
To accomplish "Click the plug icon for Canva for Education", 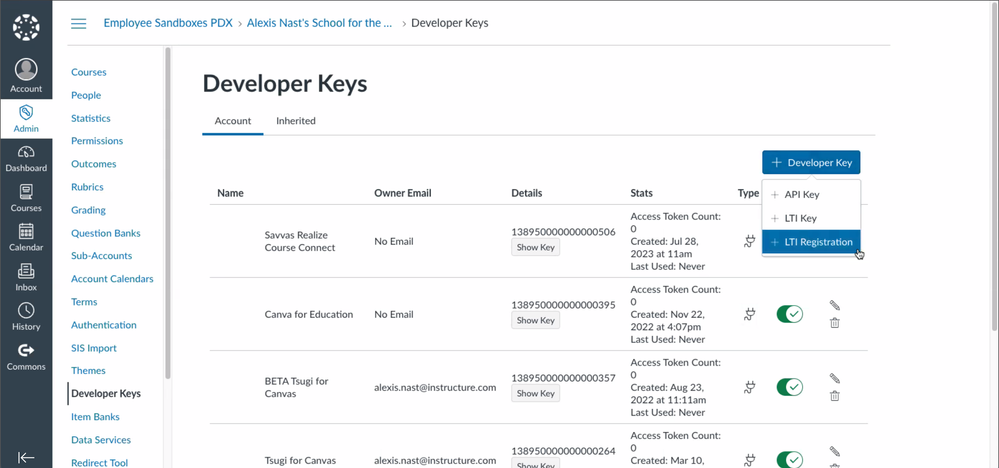I will pos(749,314).
